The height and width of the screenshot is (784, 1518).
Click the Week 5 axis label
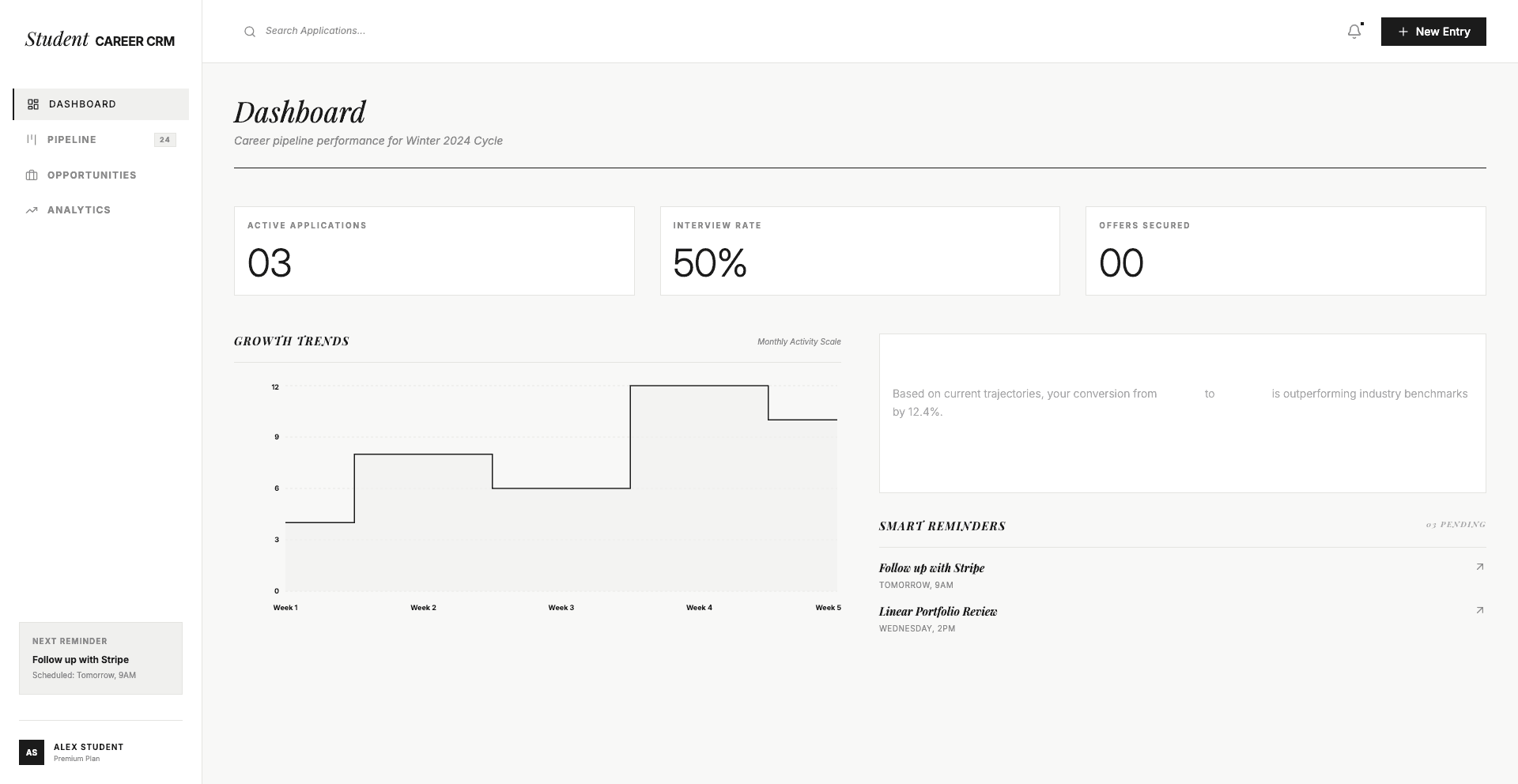point(828,608)
